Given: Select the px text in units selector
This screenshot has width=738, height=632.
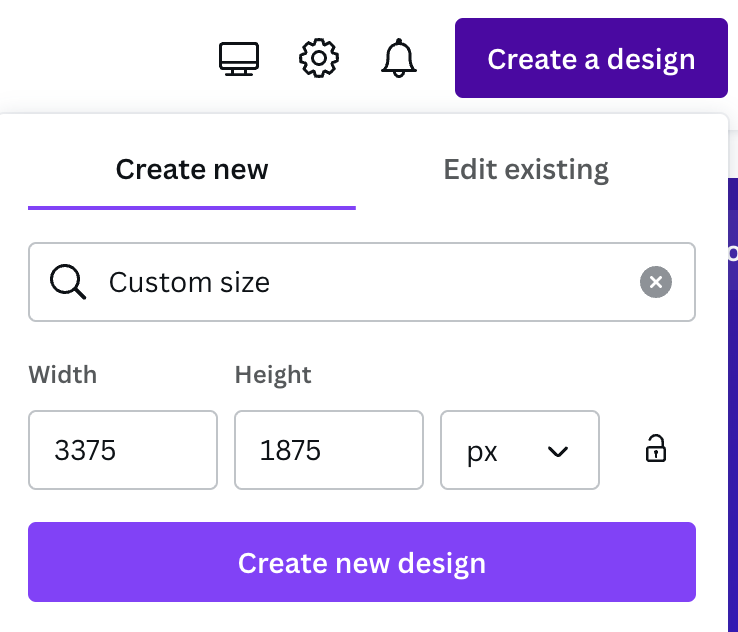Looking at the screenshot, I should (x=482, y=453).
